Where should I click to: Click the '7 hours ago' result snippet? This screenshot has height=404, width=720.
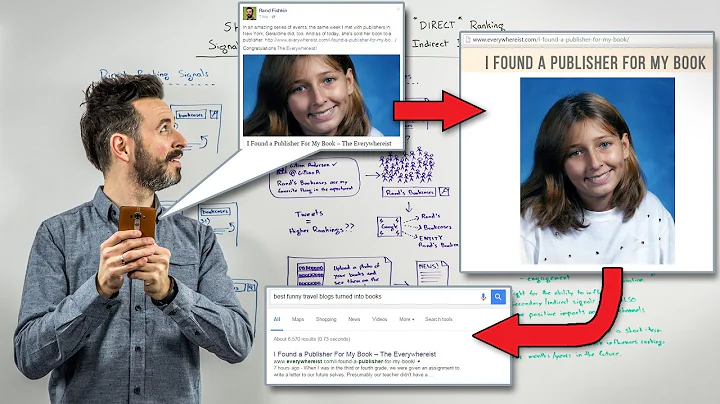click(x=366, y=371)
